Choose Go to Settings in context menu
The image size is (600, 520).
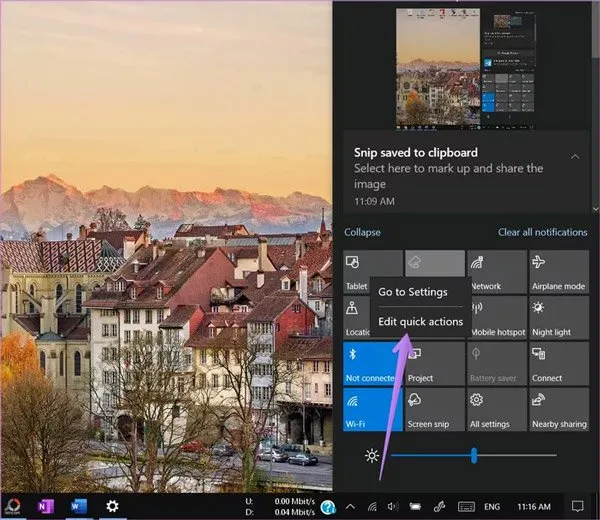click(x=412, y=292)
